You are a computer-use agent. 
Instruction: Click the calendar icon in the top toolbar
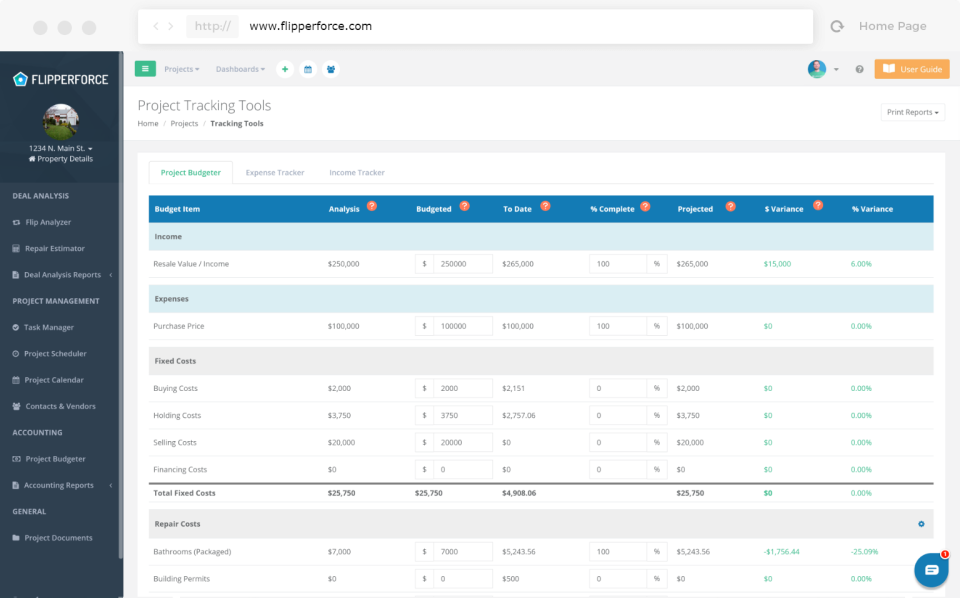click(308, 69)
